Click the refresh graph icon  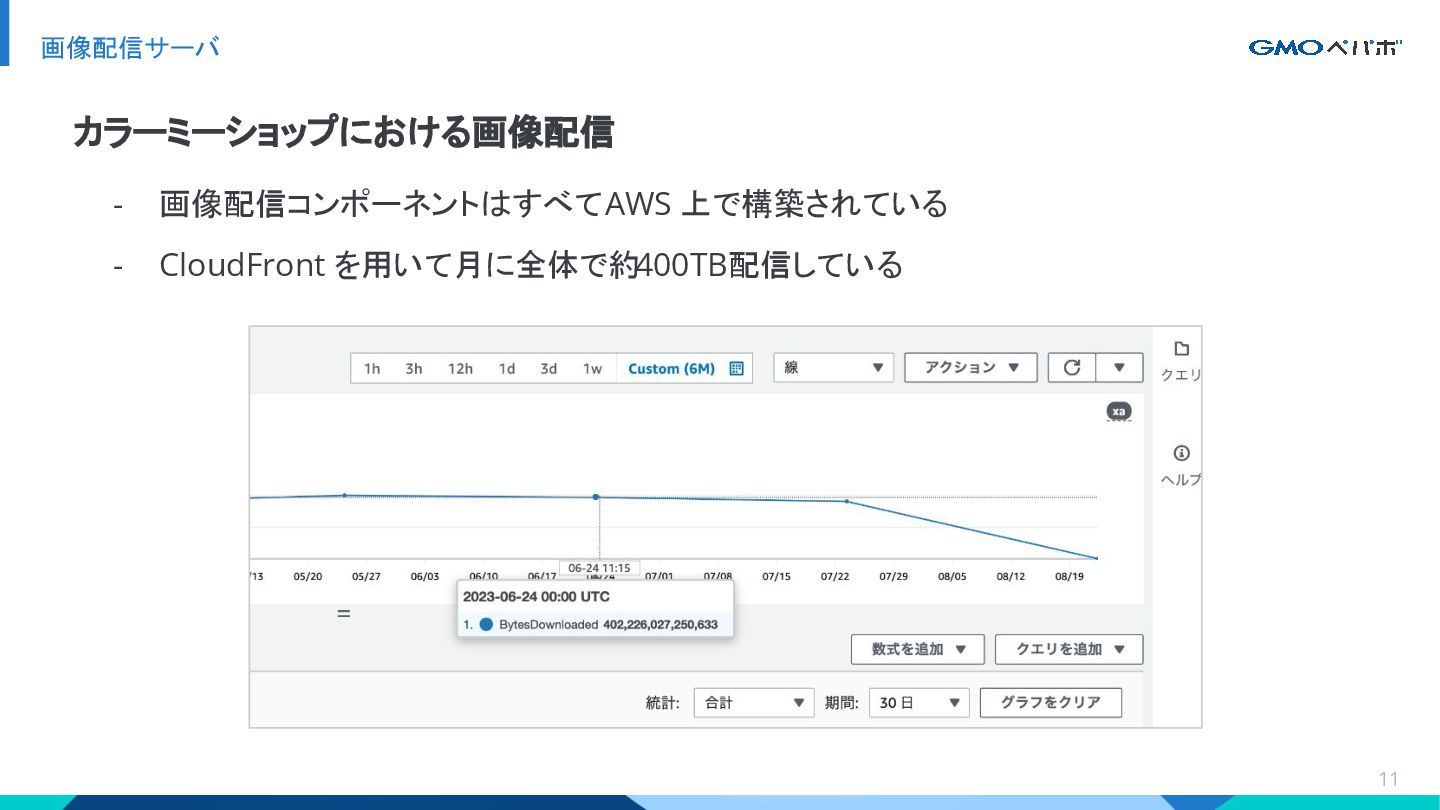[x=1072, y=368]
